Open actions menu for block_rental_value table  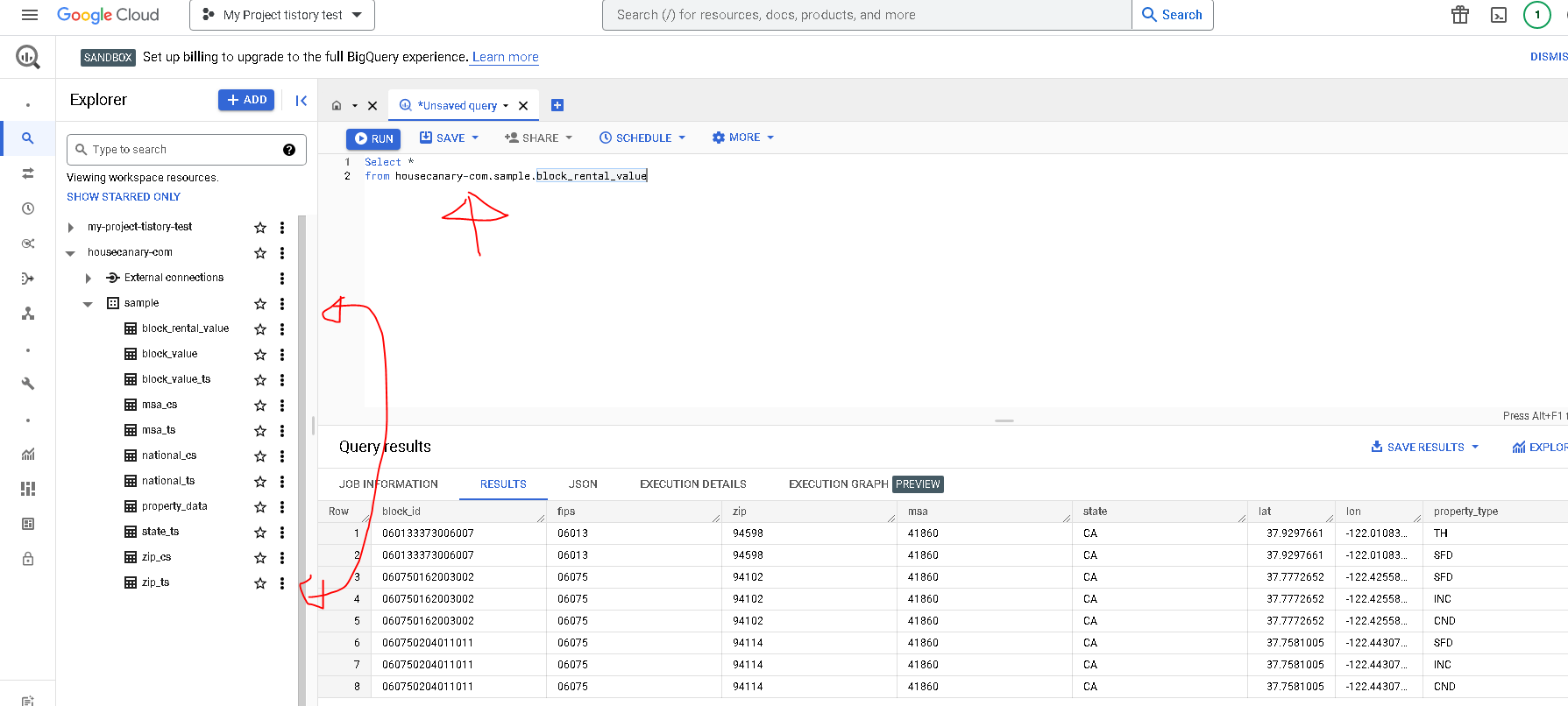pyautogui.click(x=282, y=329)
